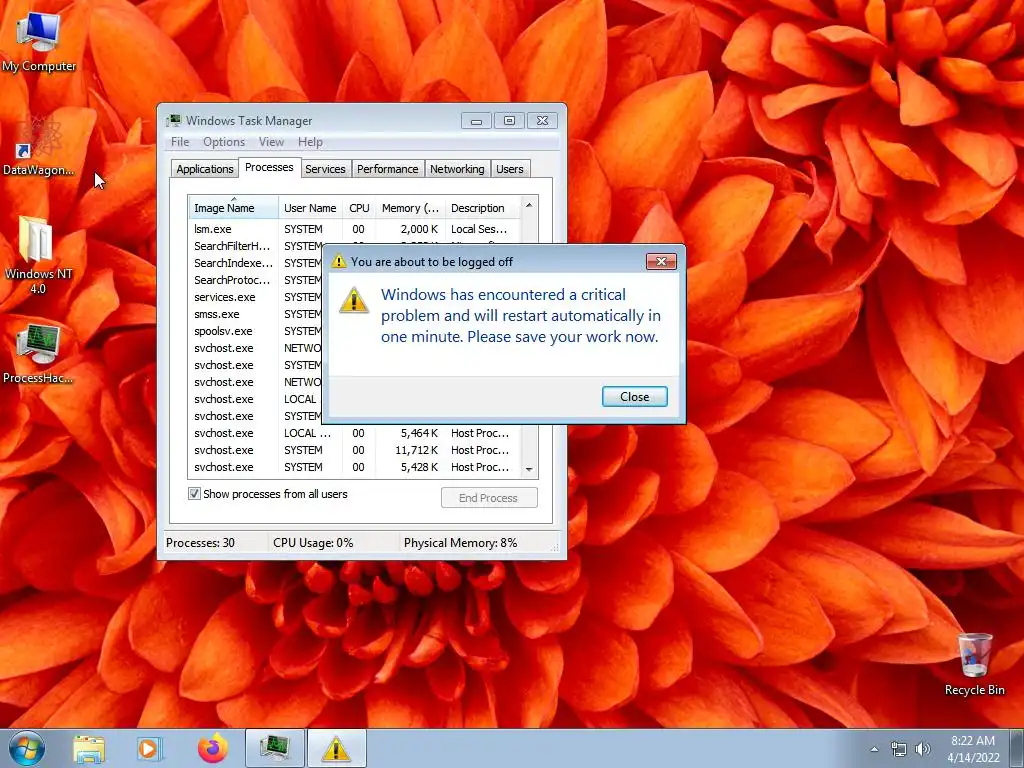Click the large warning icon beside the message
Screen dimensions: 1024x768
click(354, 300)
